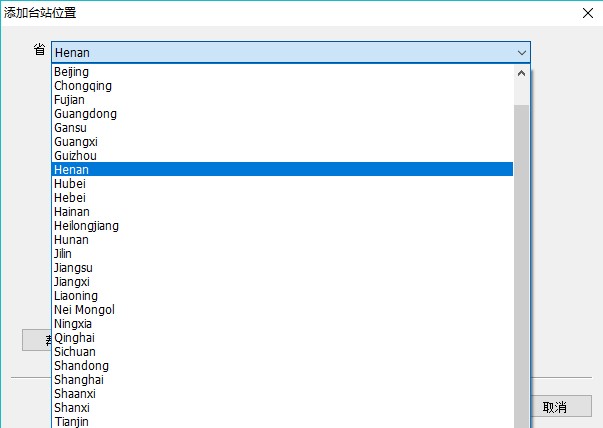Select Fujian province option

pos(69,100)
